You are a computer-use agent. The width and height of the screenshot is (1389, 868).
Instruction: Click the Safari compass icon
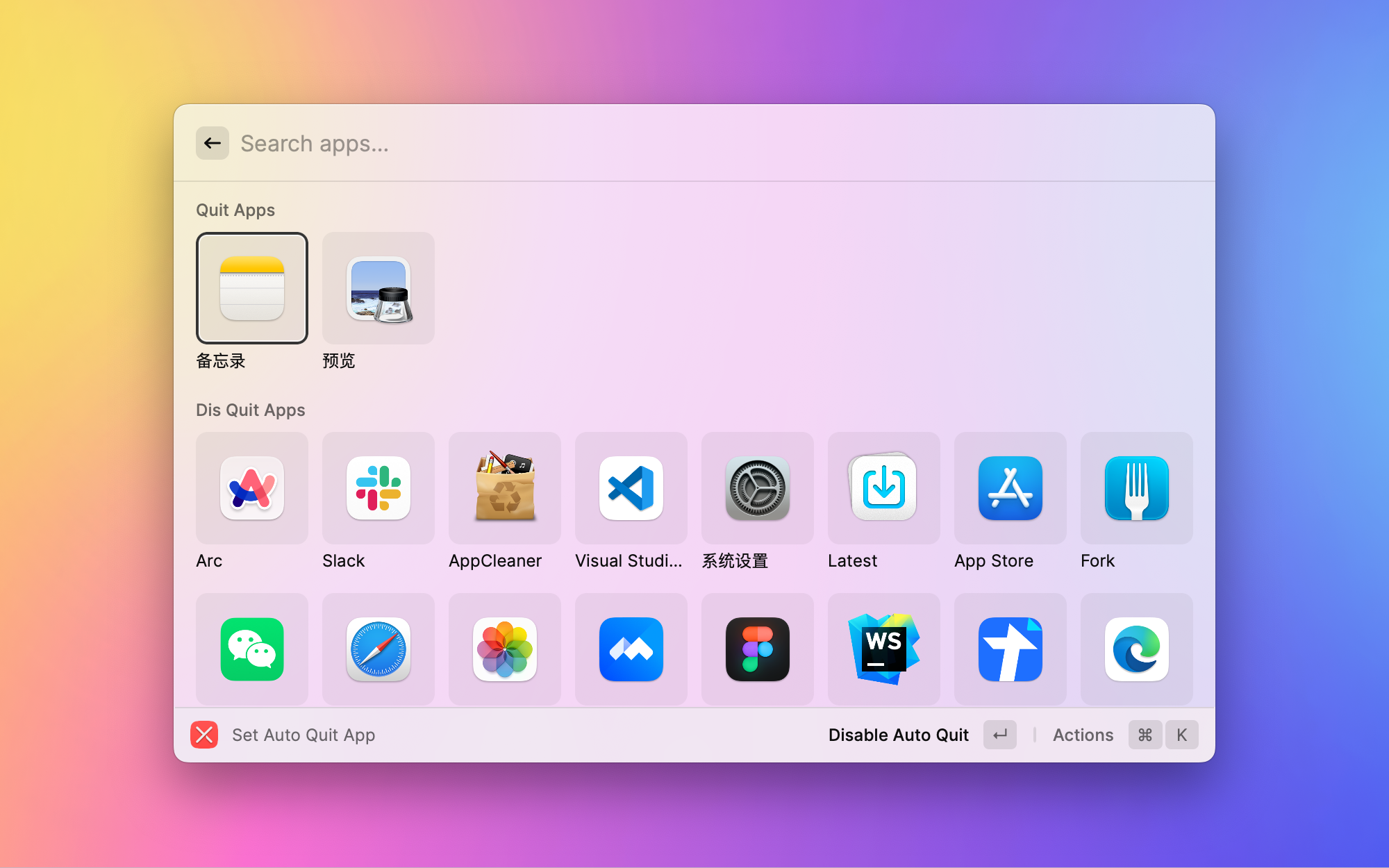click(x=379, y=649)
